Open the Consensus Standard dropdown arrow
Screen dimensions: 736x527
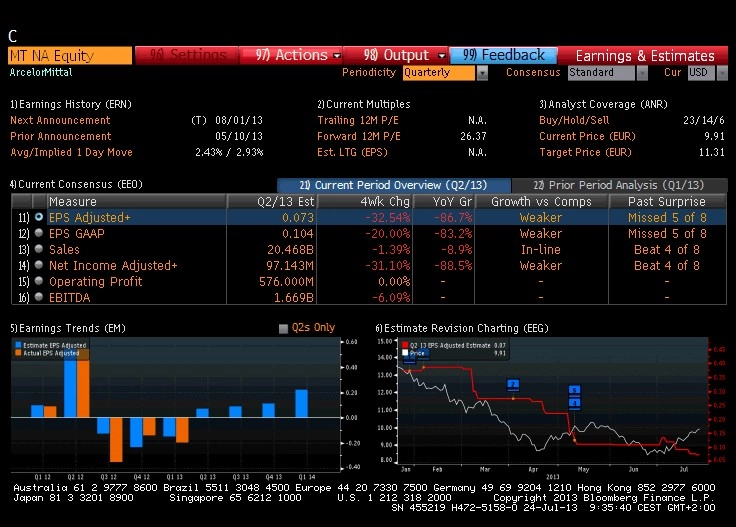click(642, 73)
